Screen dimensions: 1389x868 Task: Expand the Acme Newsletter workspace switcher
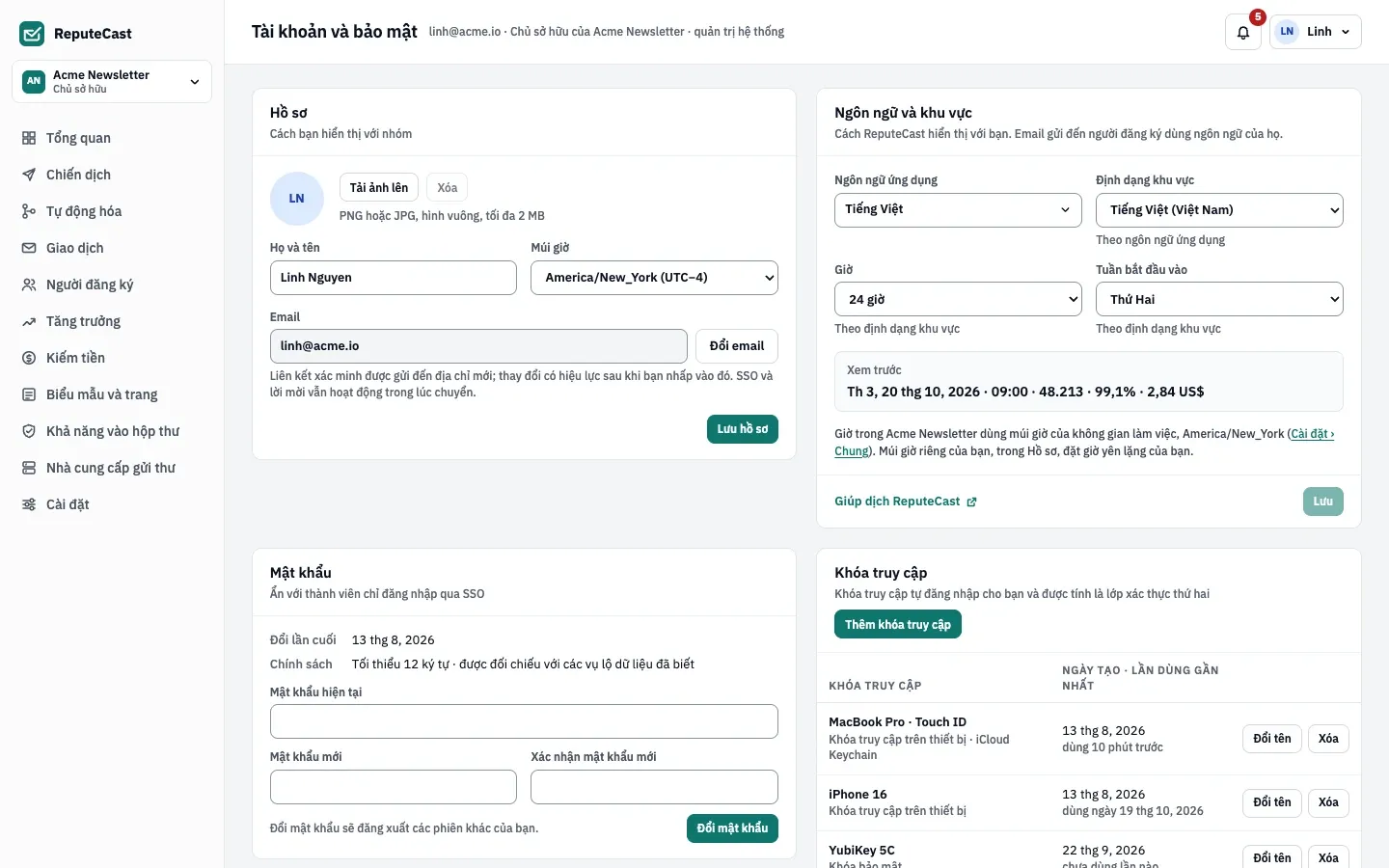click(112, 81)
